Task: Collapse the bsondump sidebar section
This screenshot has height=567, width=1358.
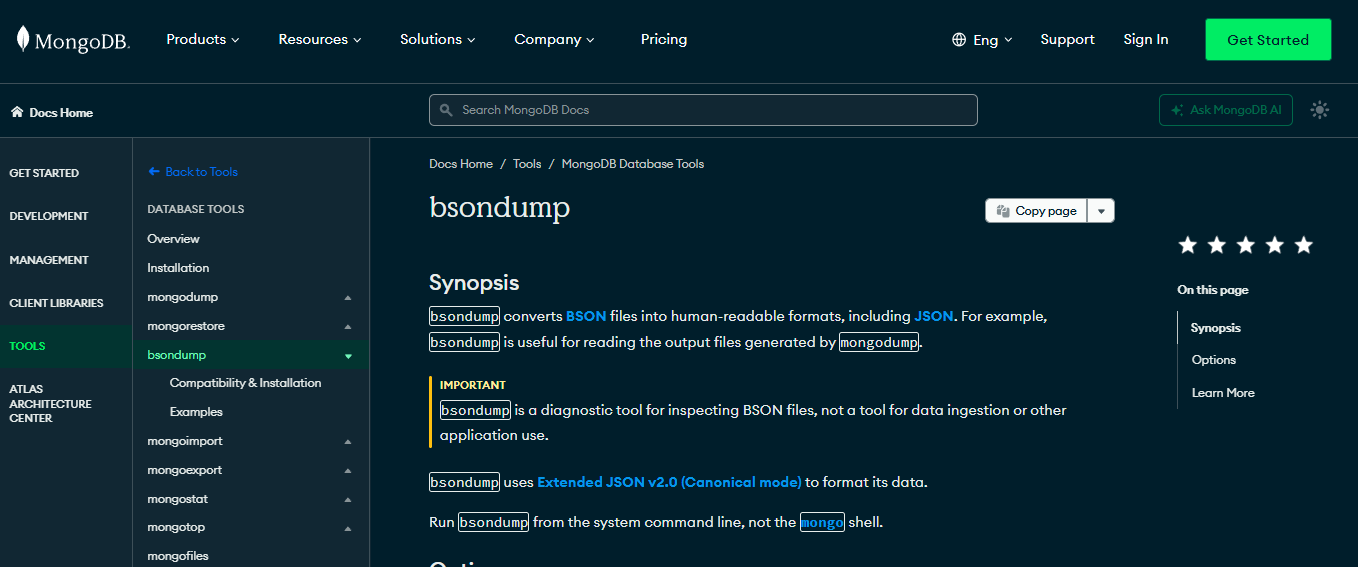Action: click(x=348, y=356)
